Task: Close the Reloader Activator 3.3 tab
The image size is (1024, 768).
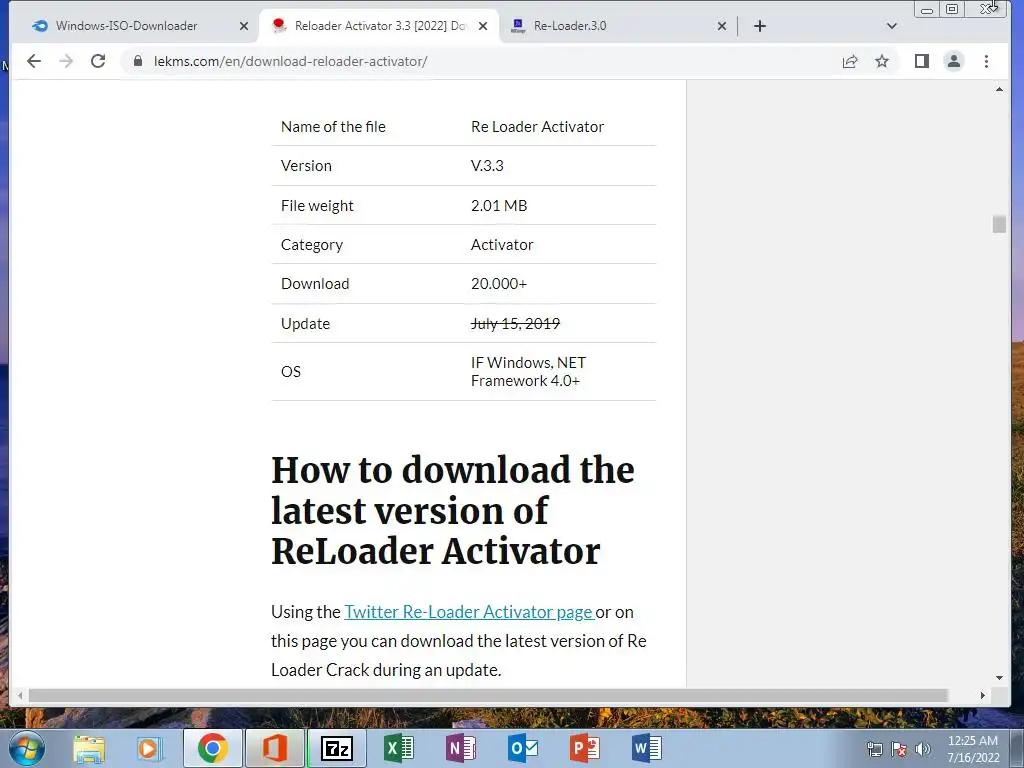Action: click(x=483, y=26)
